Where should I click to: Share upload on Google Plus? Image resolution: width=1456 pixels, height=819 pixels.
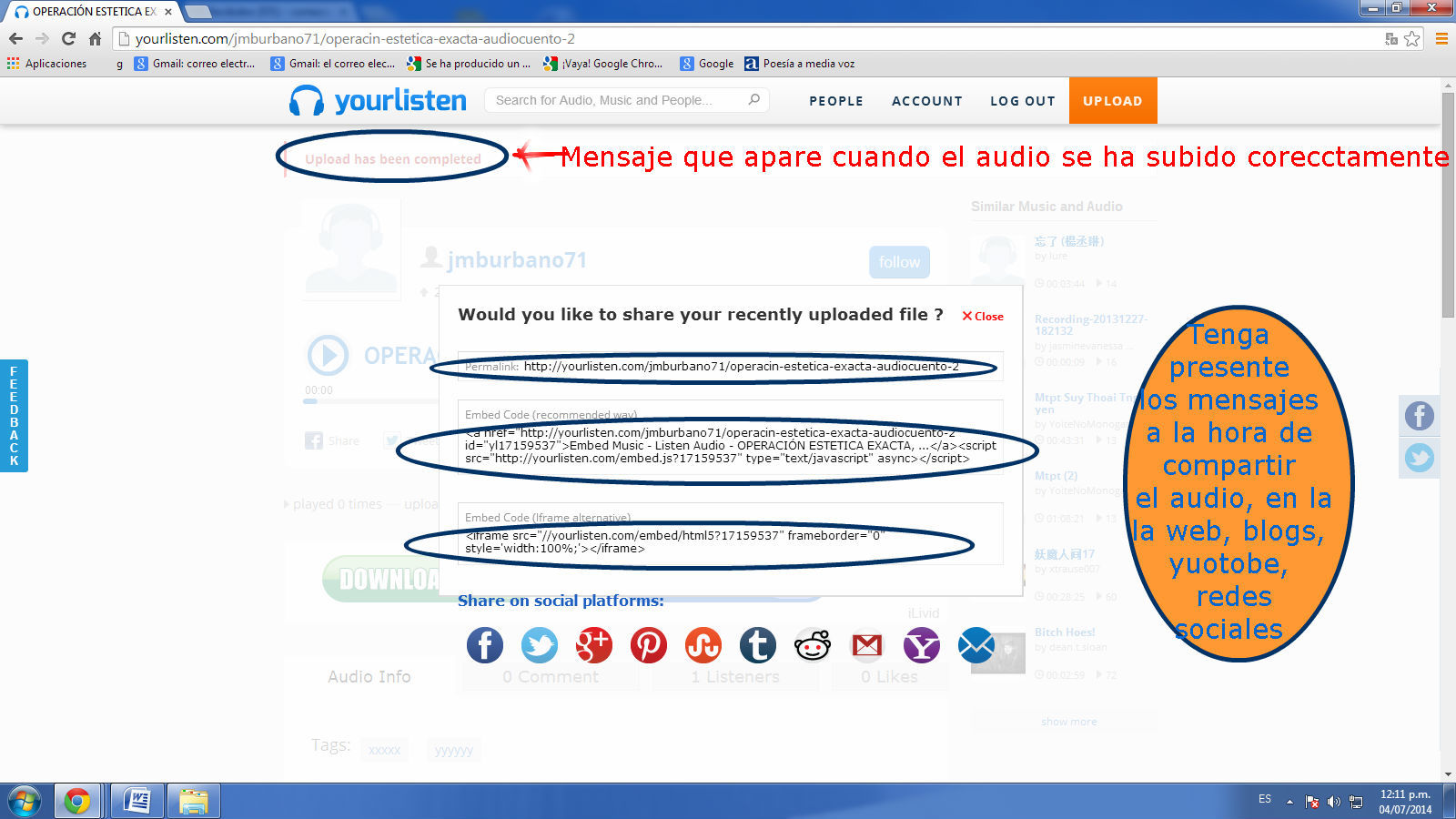pyautogui.click(x=594, y=645)
